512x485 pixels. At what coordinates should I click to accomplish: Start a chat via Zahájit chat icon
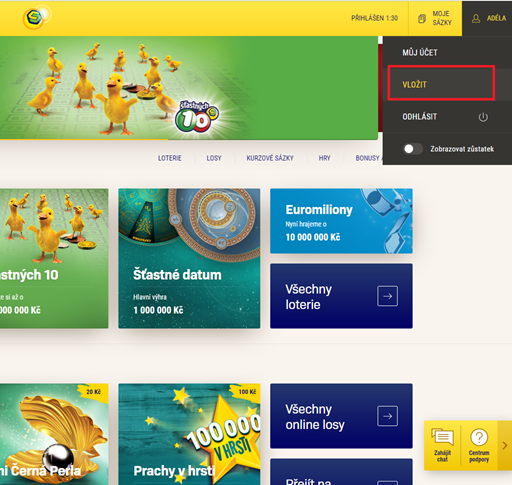tap(442, 437)
